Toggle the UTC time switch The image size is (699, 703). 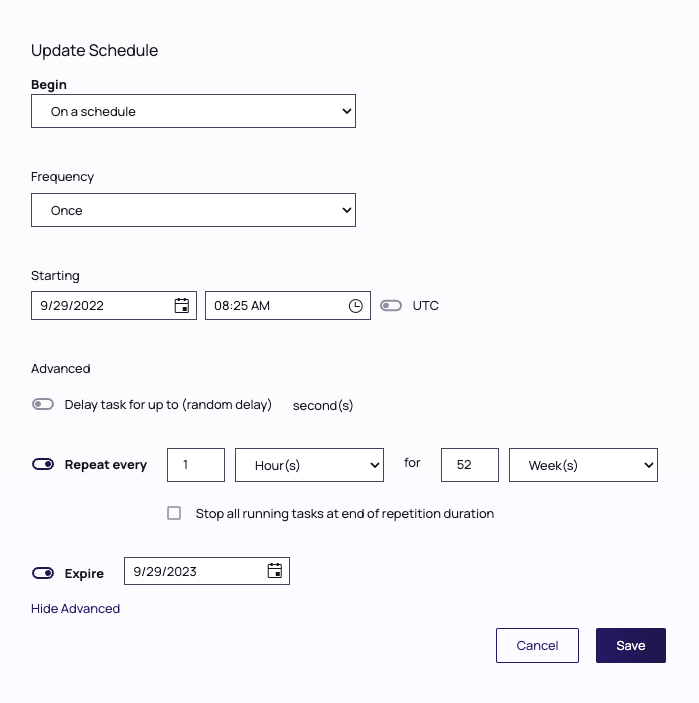pos(391,306)
